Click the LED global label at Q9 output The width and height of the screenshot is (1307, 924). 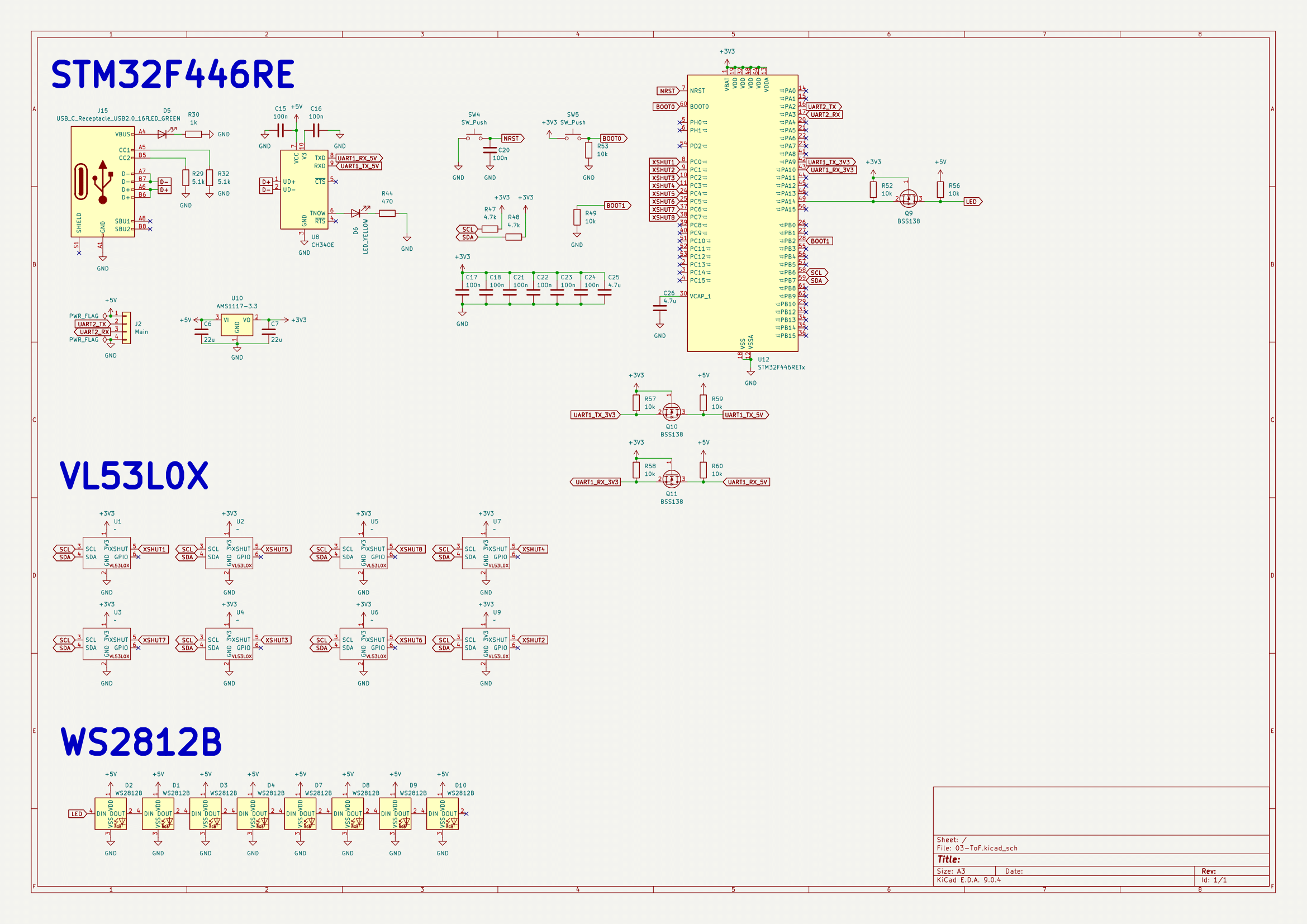(972, 202)
